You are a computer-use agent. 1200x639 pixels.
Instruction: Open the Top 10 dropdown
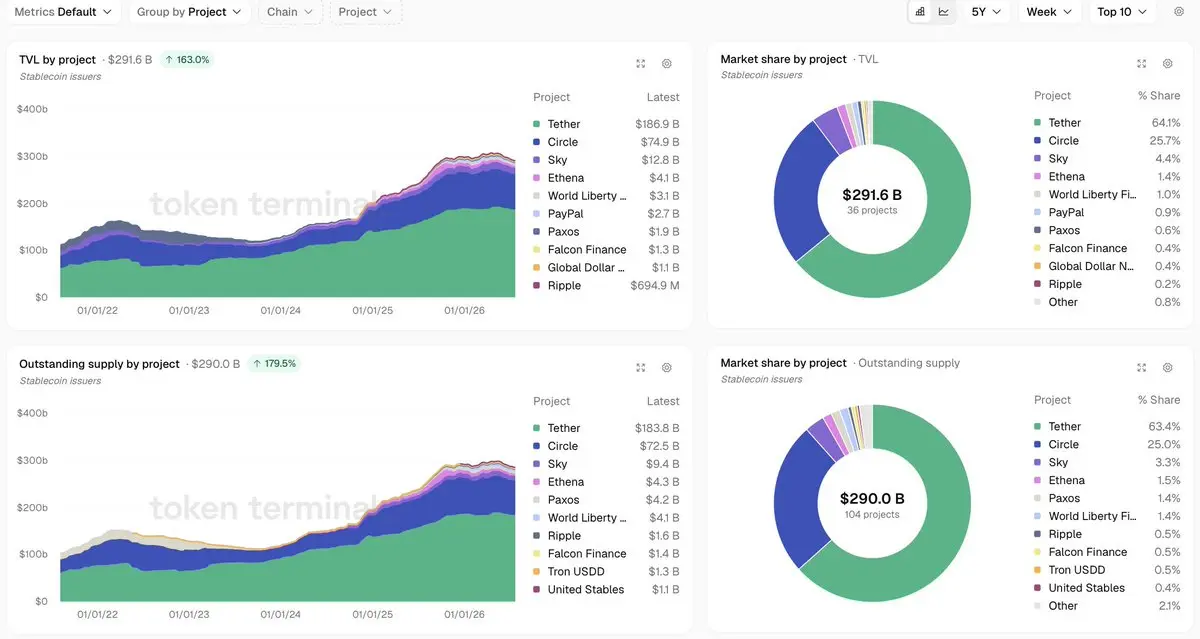pyautogui.click(x=1122, y=12)
